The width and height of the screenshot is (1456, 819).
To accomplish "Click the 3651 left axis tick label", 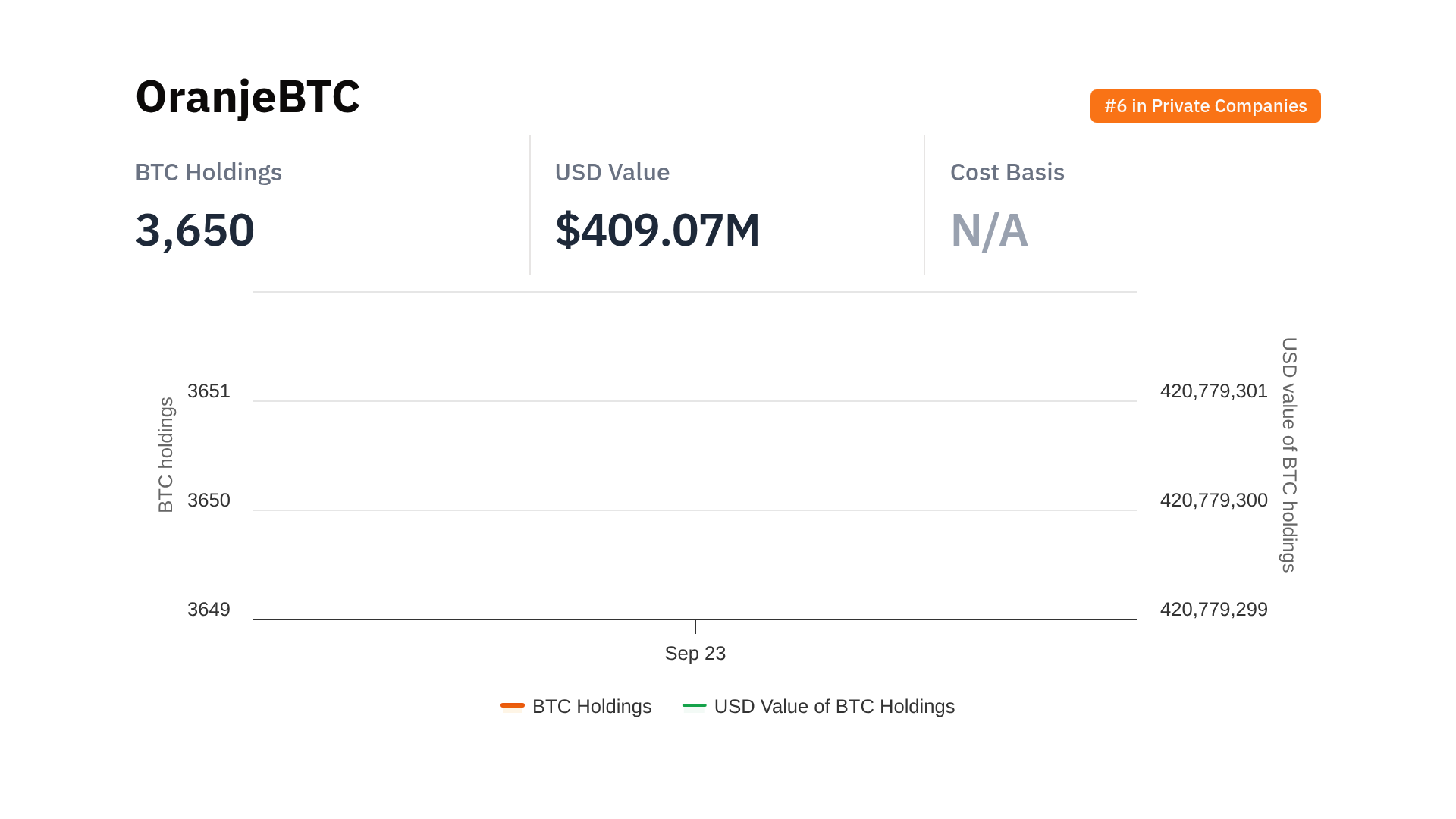I will pos(209,391).
